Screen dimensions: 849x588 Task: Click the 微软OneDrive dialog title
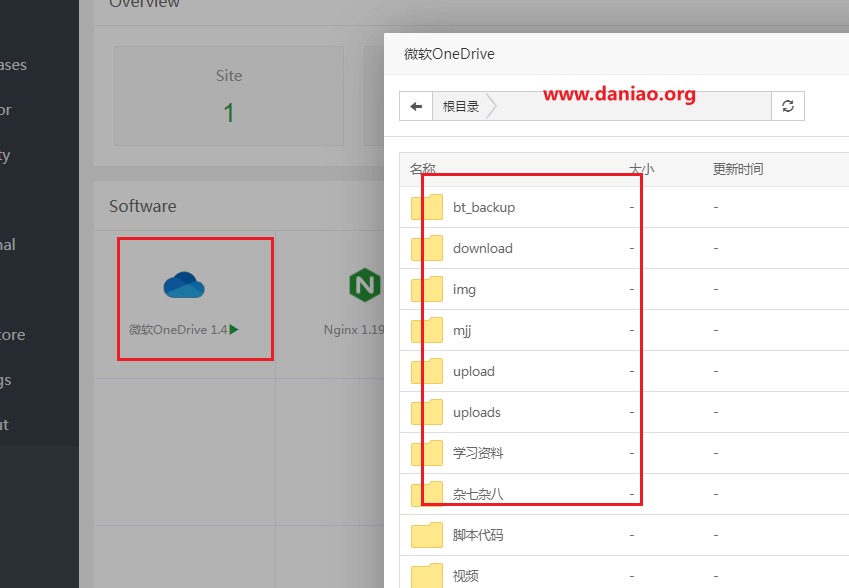(x=449, y=54)
